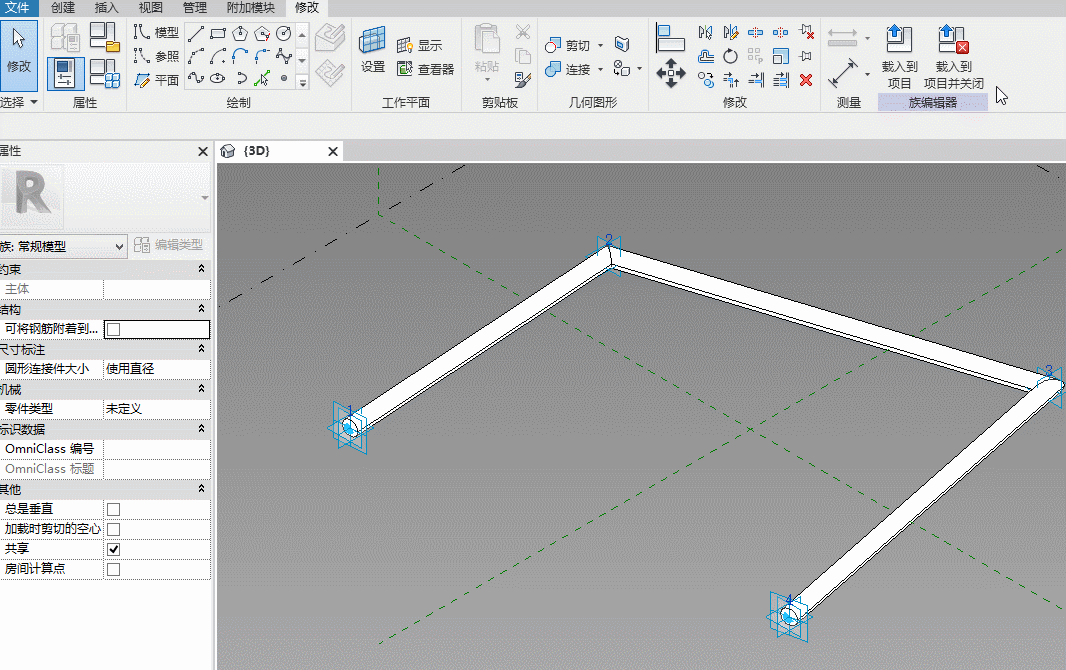Viewport: 1066px width, 670px height.
Task: Use the Mirror Pick Axis tool
Action: [706, 32]
